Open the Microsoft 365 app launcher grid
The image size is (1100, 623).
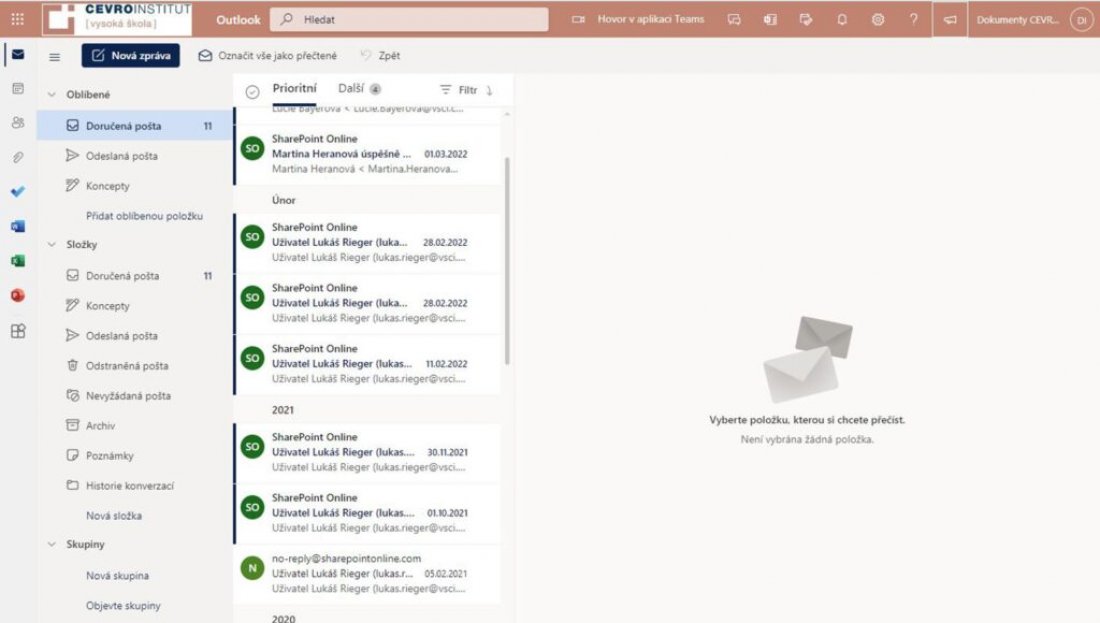(x=18, y=19)
